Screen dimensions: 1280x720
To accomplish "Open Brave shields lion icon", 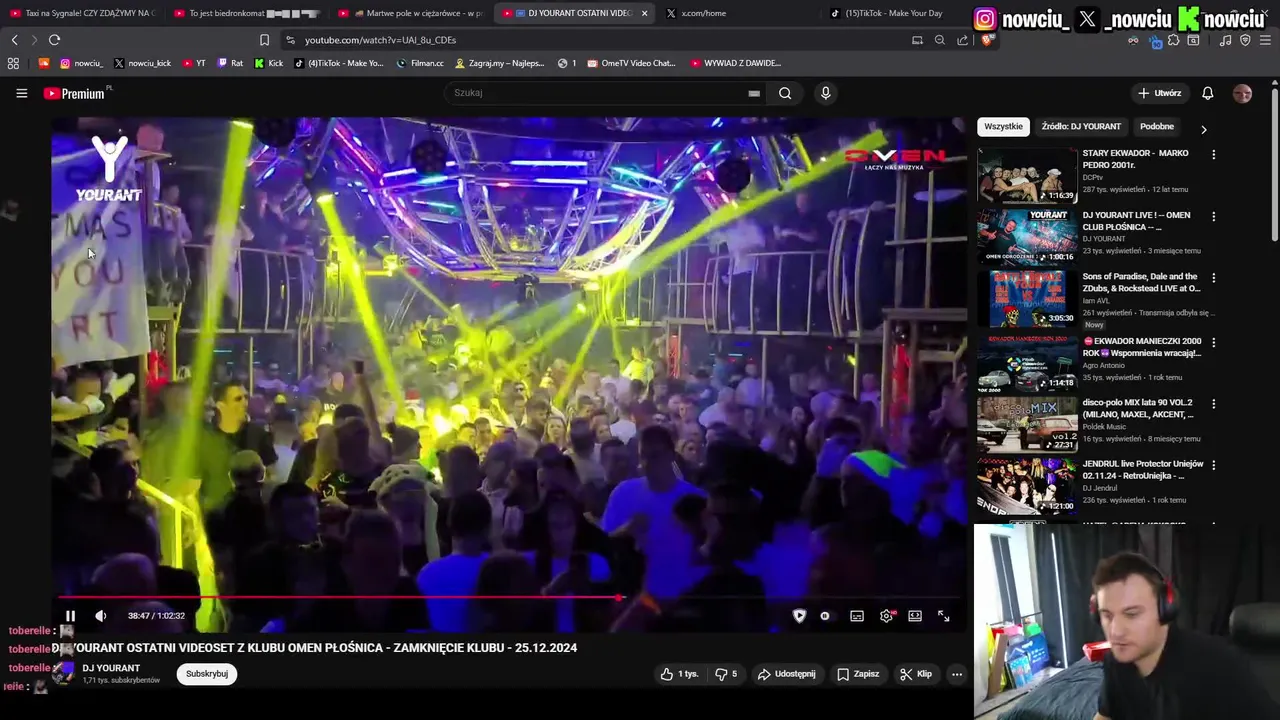I will point(988,40).
